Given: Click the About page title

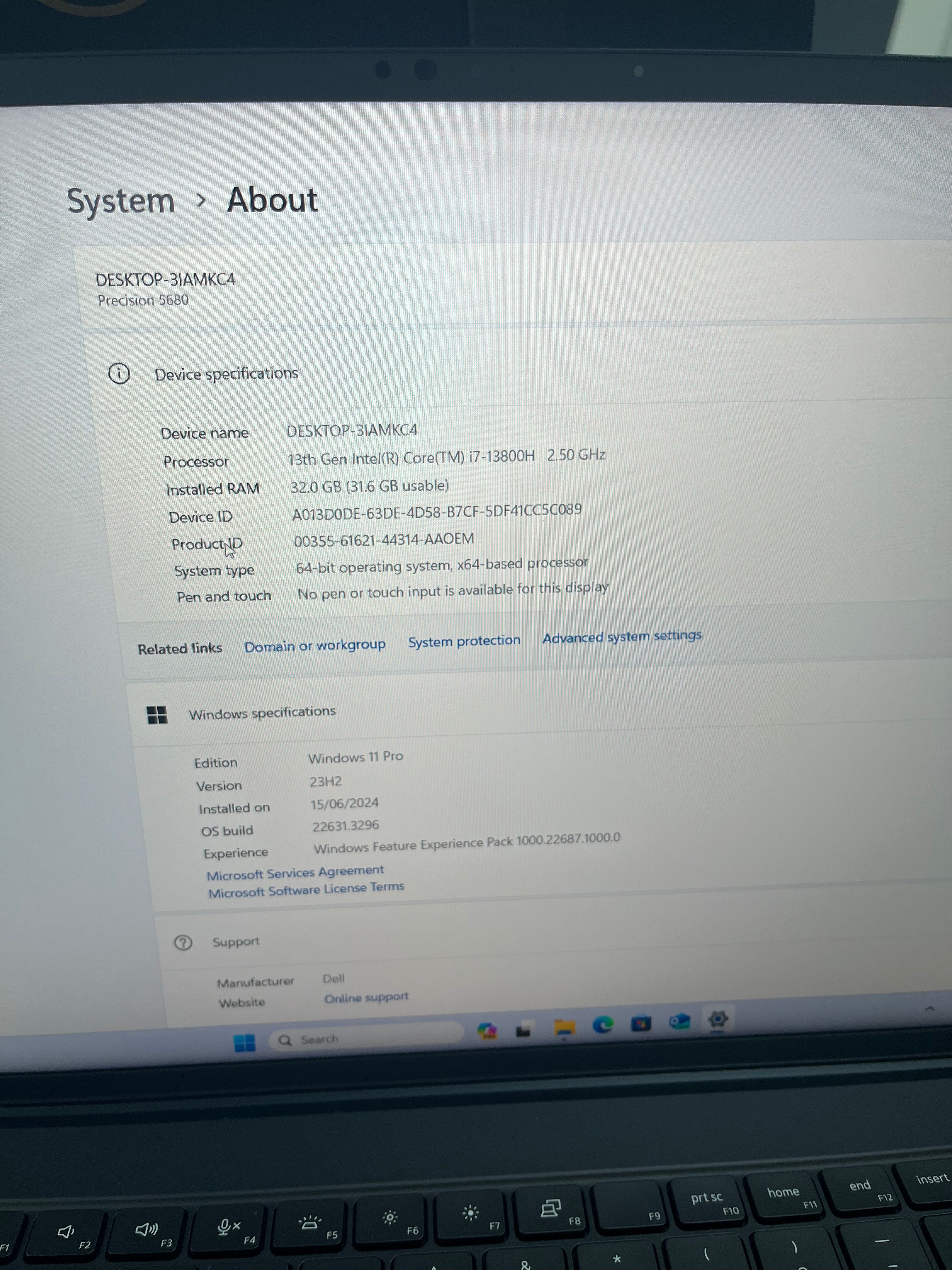Looking at the screenshot, I should 273,200.
